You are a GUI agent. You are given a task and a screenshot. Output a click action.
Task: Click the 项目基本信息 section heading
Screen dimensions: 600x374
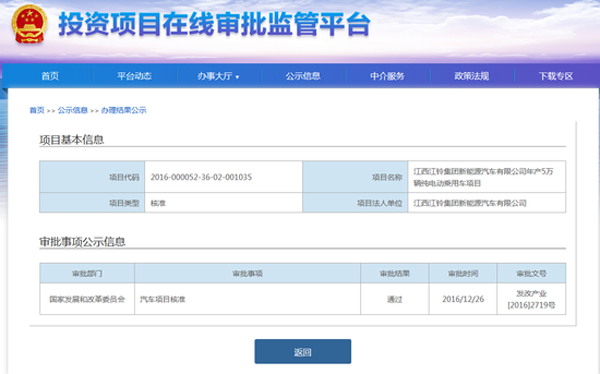coord(72,140)
